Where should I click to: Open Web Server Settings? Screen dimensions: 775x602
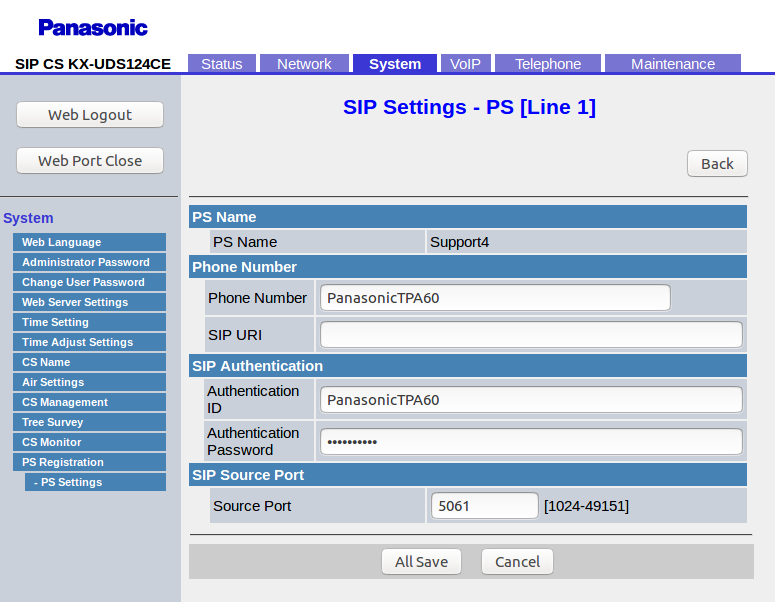click(89, 302)
